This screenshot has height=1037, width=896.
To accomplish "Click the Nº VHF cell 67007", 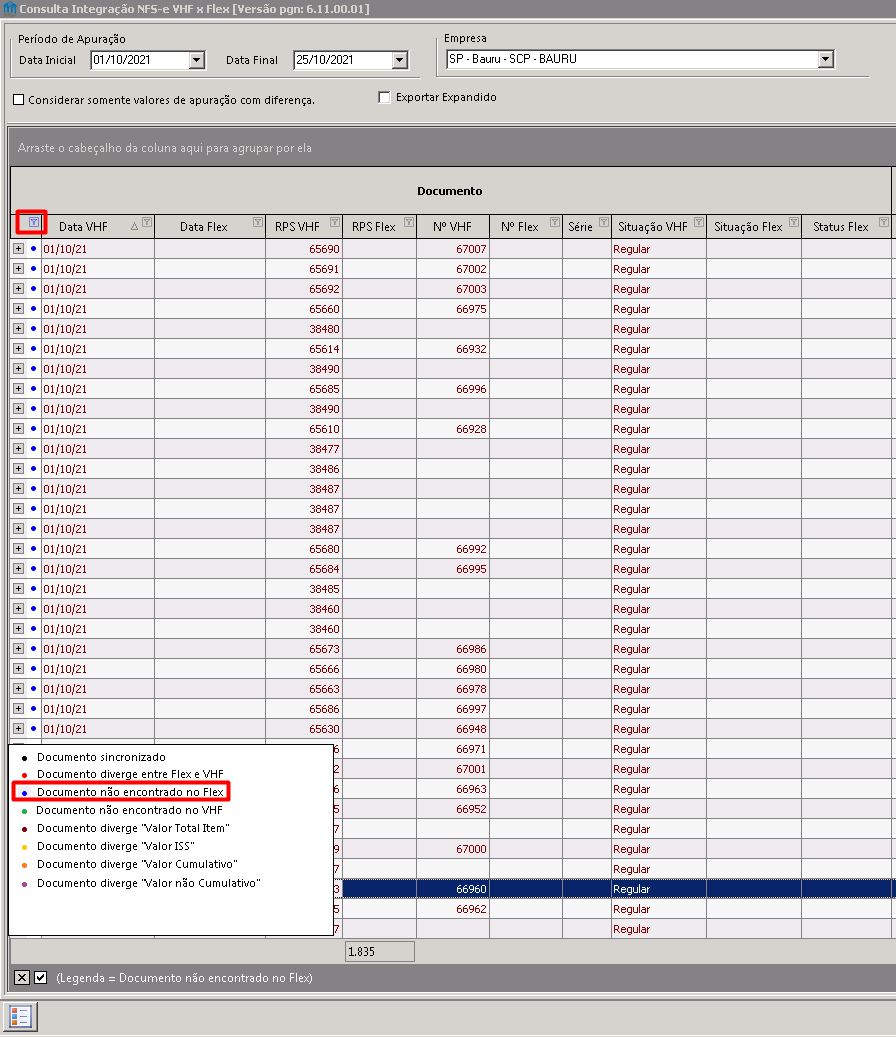I will (453, 249).
